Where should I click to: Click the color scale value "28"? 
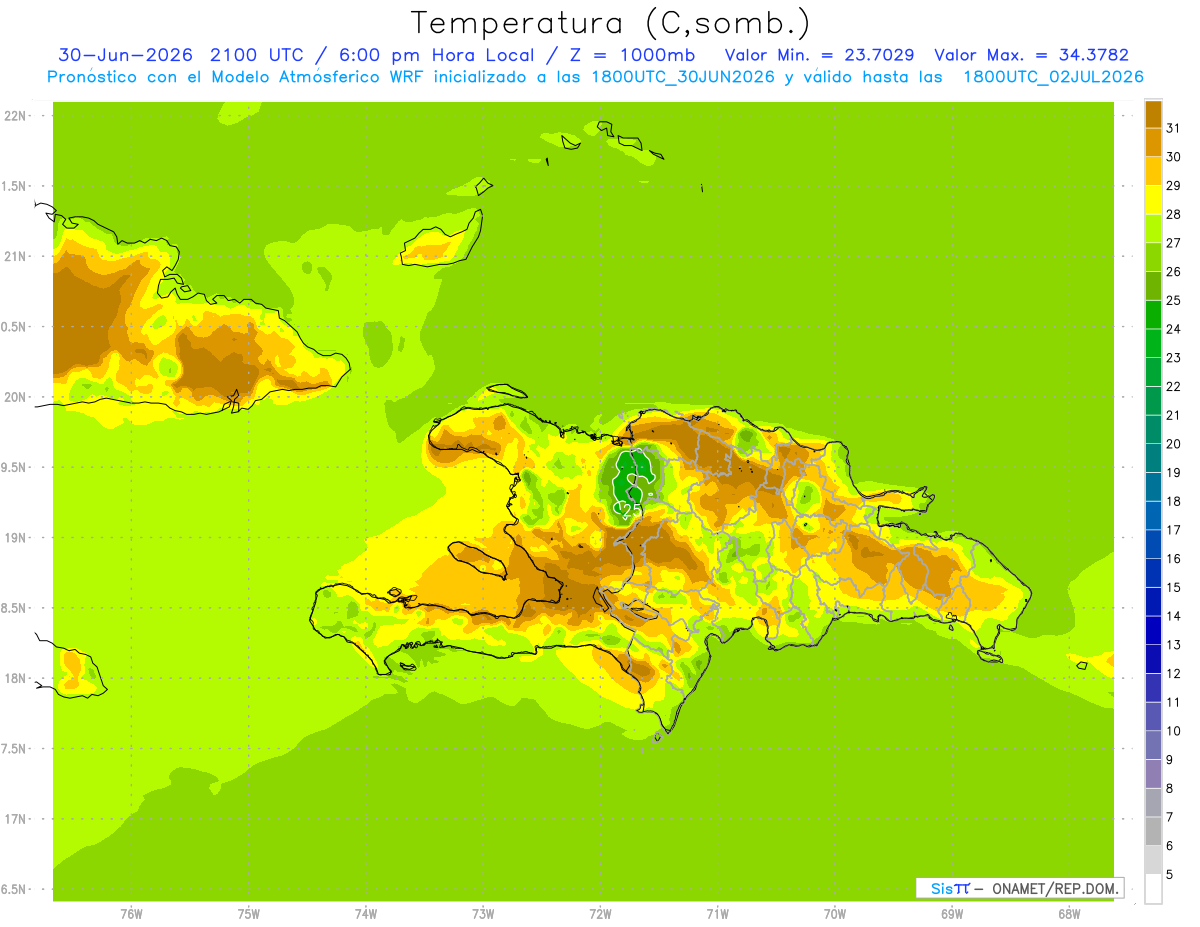point(1173,214)
